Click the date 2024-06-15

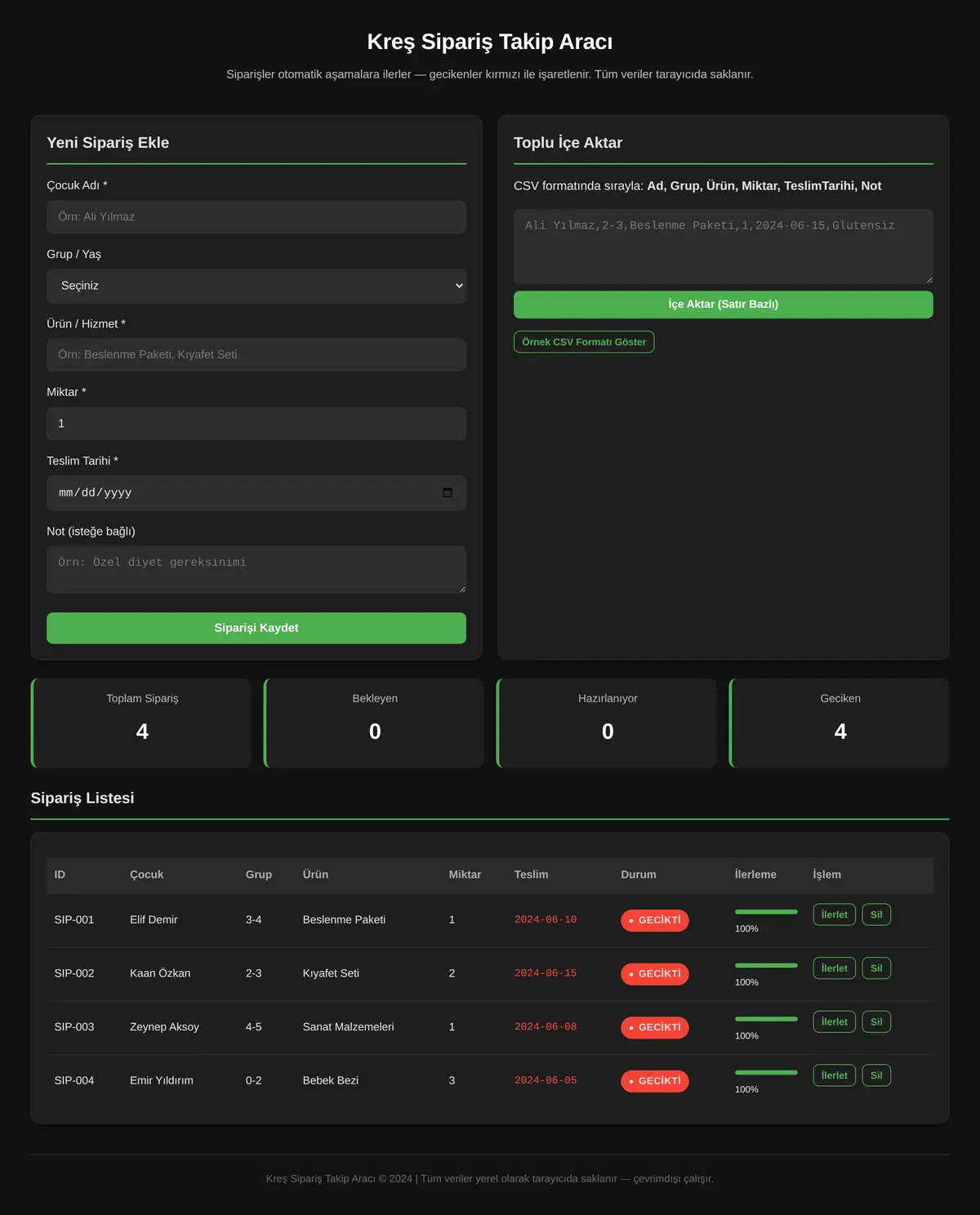coord(546,973)
